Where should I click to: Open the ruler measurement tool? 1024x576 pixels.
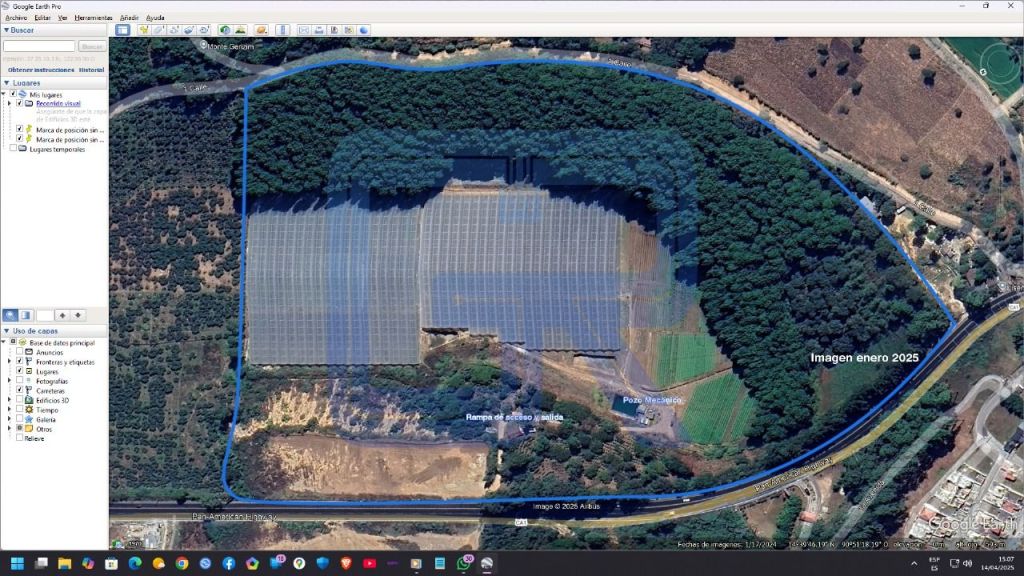point(282,30)
